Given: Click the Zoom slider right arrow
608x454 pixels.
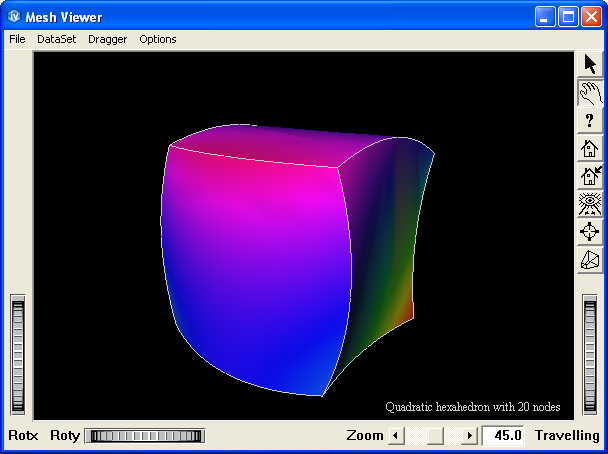Looking at the screenshot, I should coord(470,436).
